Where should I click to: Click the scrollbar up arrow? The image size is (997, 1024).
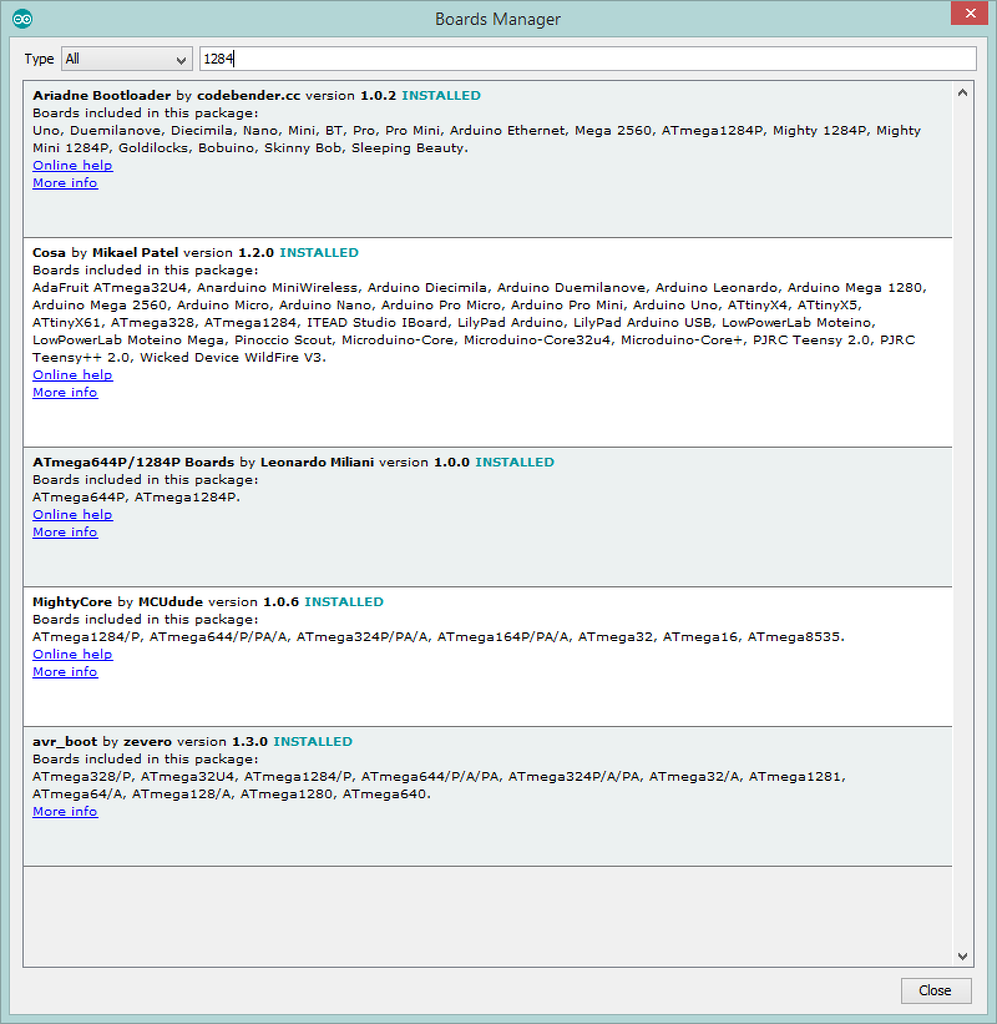pyautogui.click(x=962, y=93)
